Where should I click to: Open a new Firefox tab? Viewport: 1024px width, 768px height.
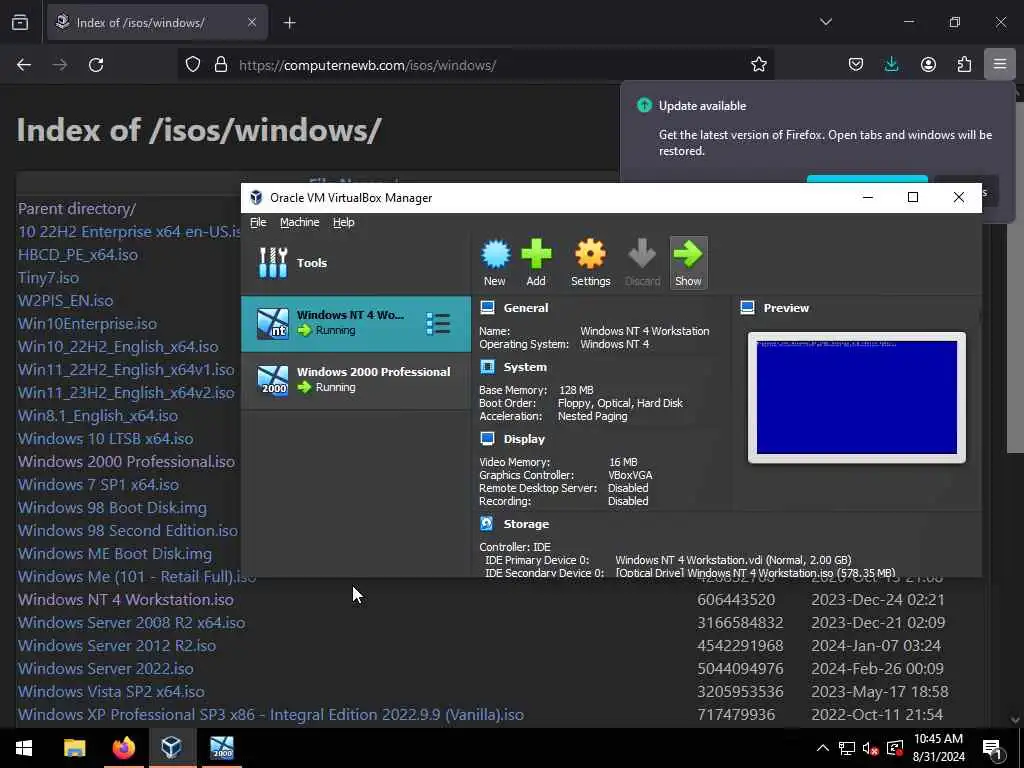pyautogui.click(x=289, y=23)
